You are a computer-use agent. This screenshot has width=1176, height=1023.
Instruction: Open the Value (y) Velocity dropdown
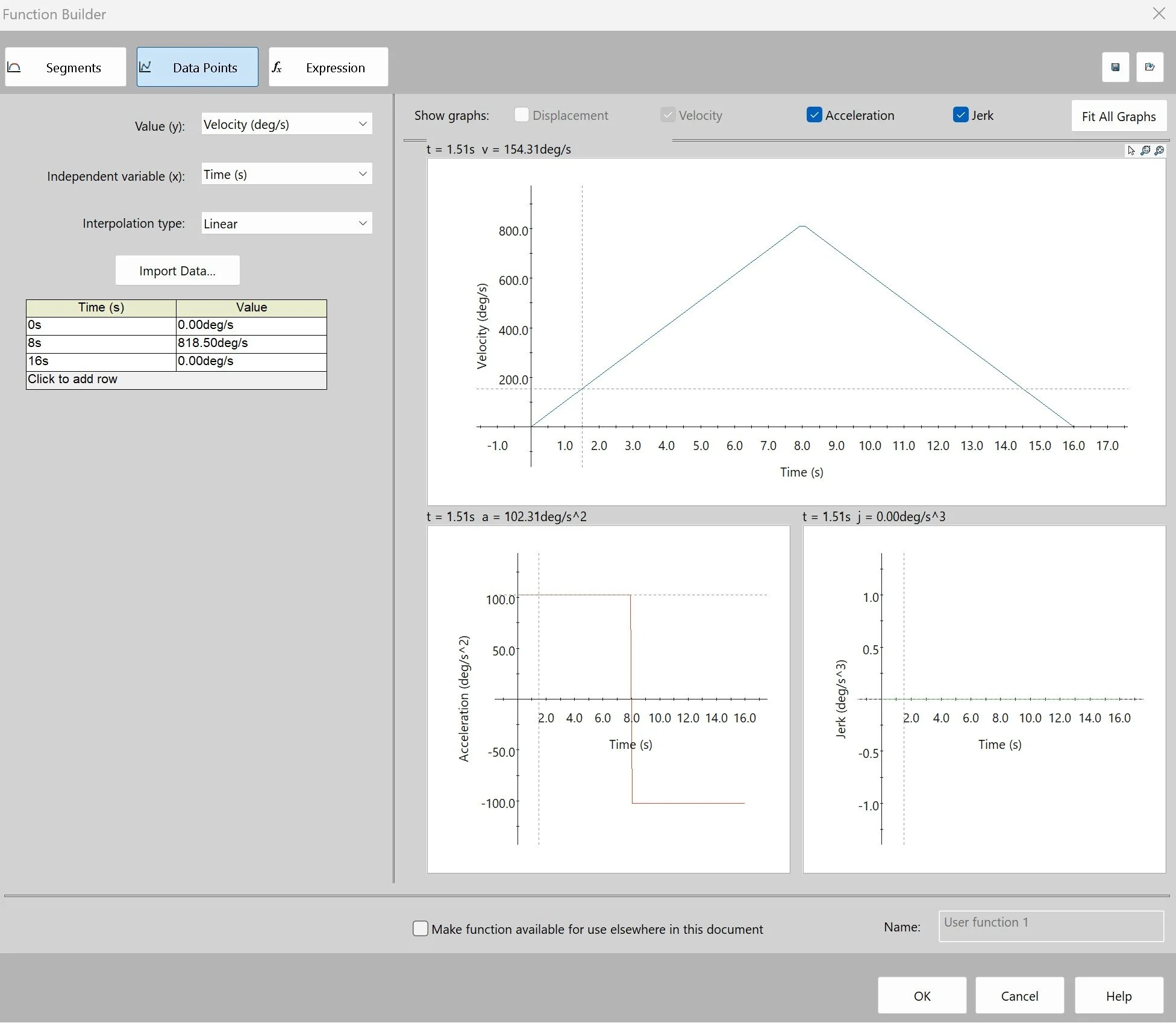point(287,124)
